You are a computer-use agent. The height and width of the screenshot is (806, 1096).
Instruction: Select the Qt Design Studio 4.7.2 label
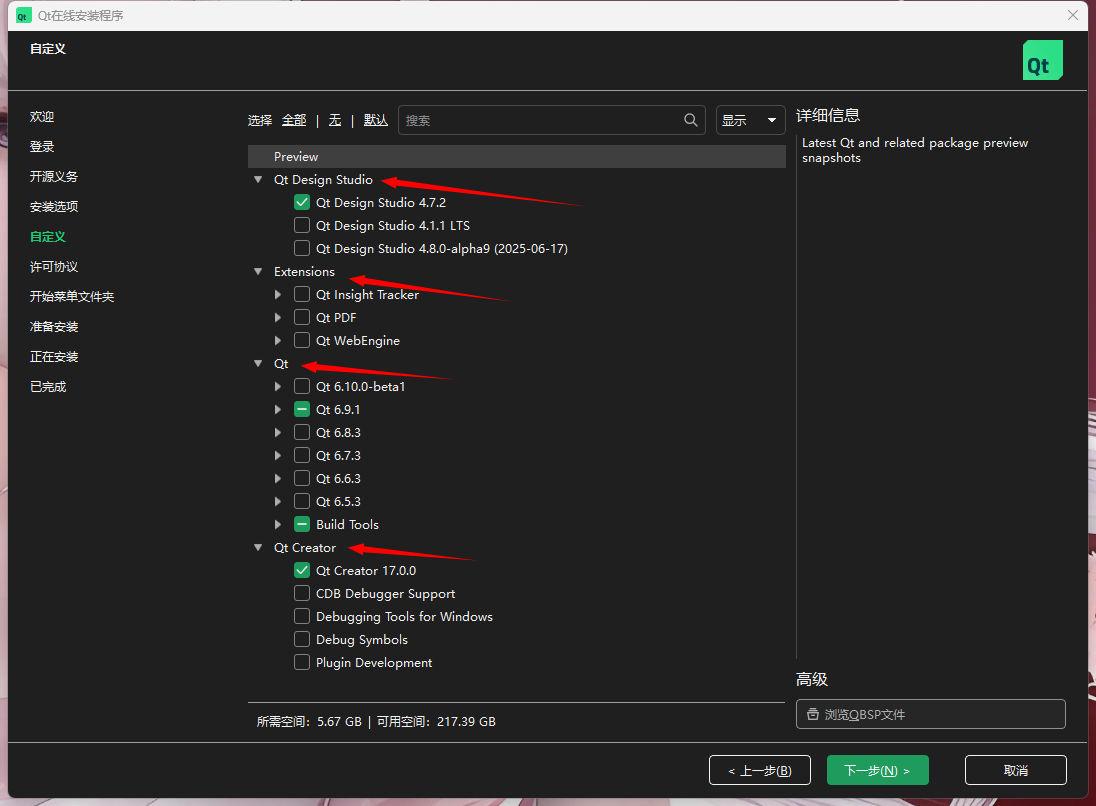(381, 203)
